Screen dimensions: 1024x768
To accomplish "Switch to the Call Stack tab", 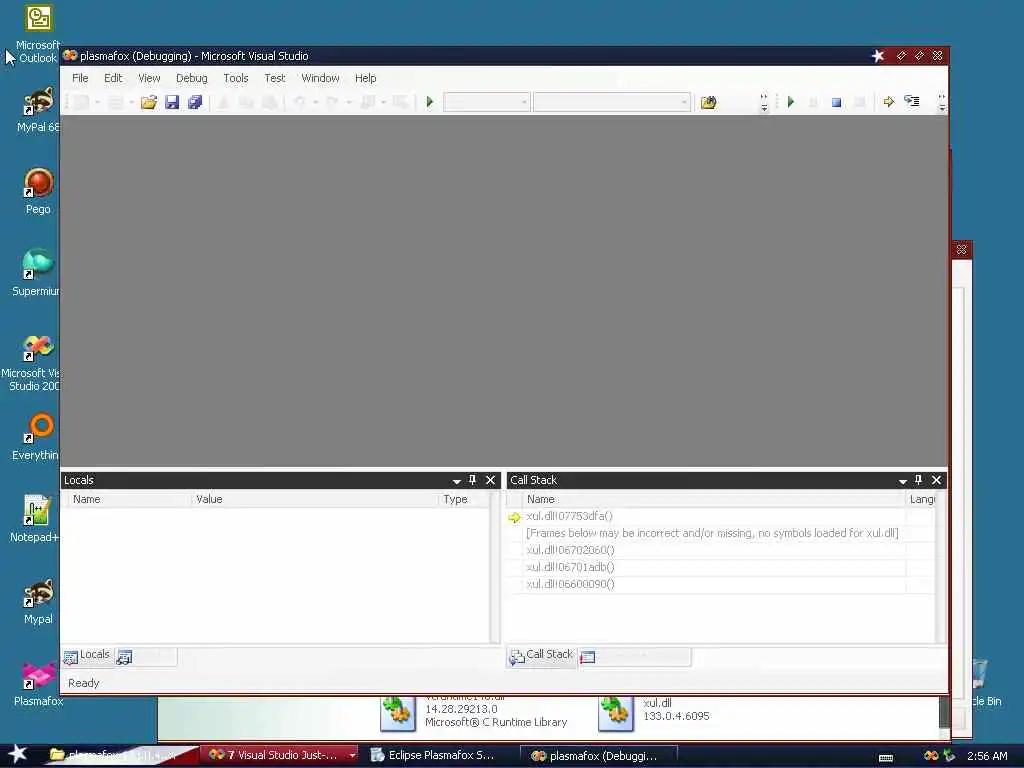I will tap(541, 656).
